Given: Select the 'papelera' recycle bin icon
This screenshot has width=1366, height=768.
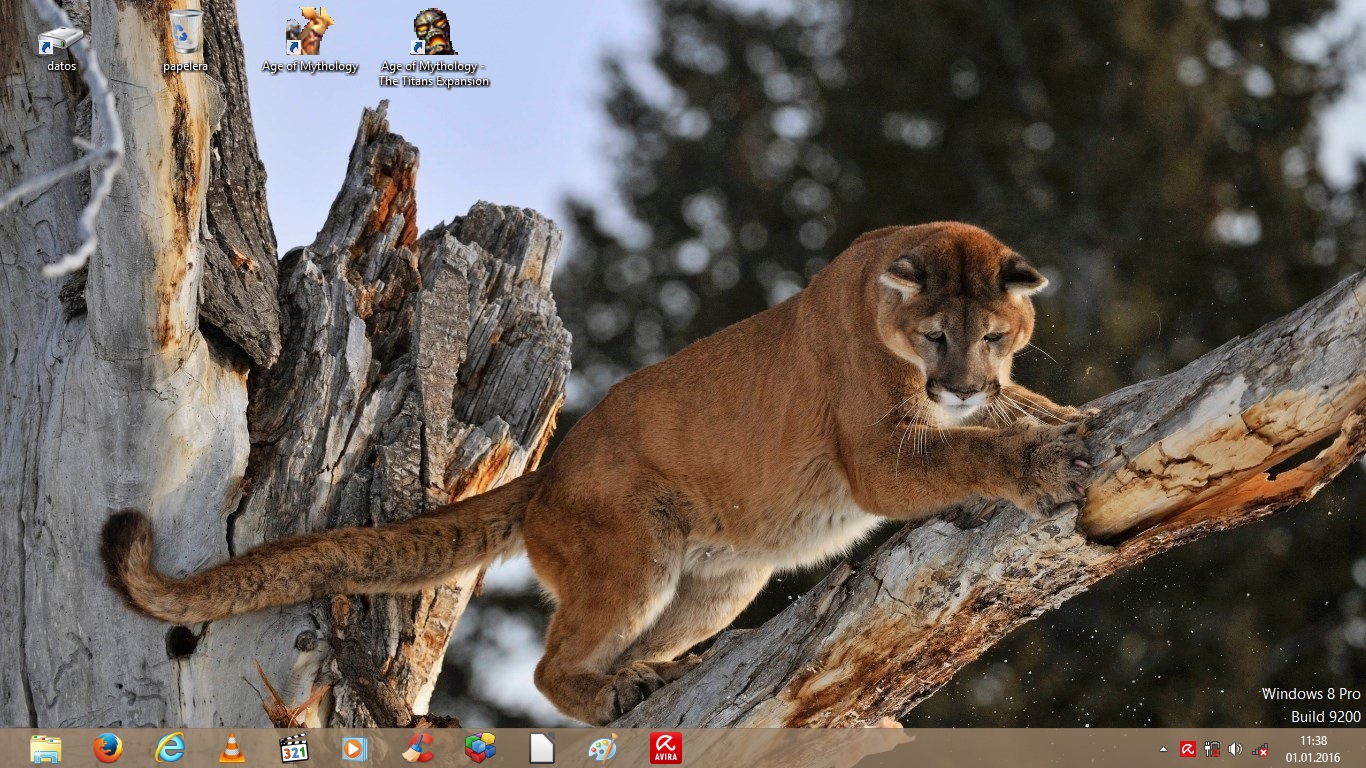Looking at the screenshot, I should [185, 40].
